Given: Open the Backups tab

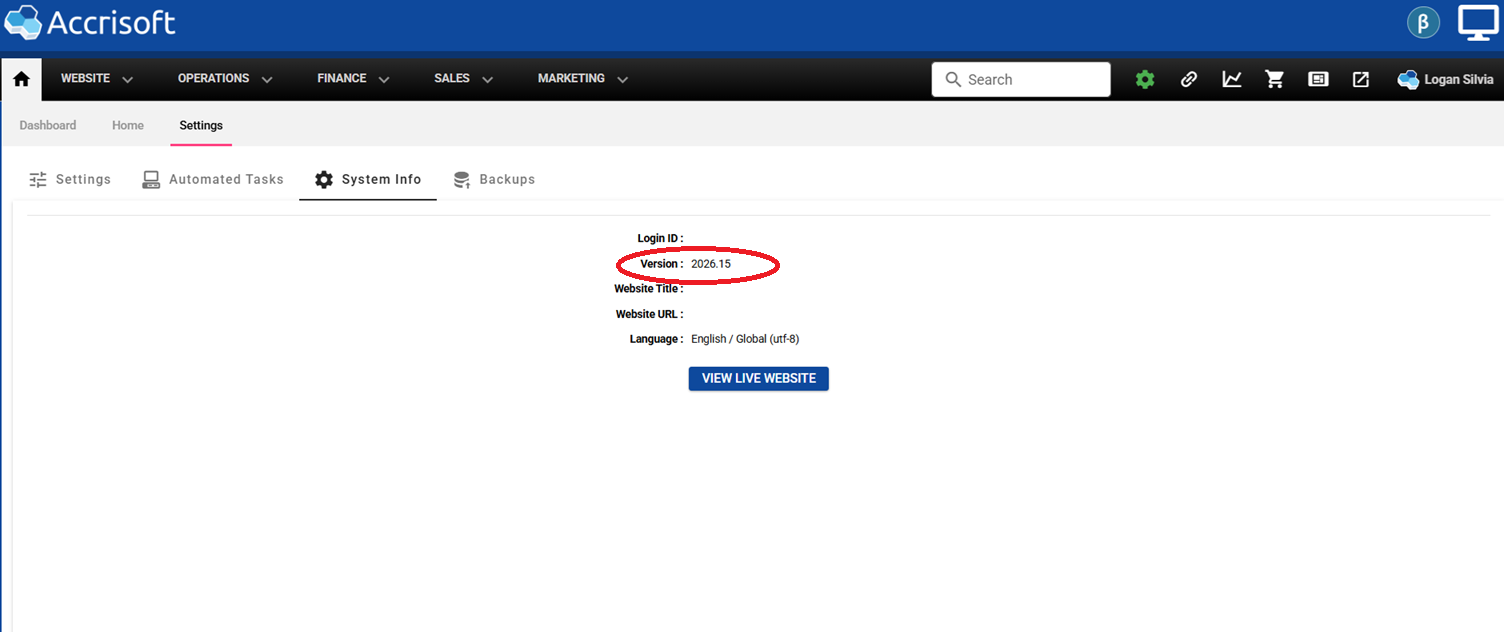Looking at the screenshot, I should 494,180.
